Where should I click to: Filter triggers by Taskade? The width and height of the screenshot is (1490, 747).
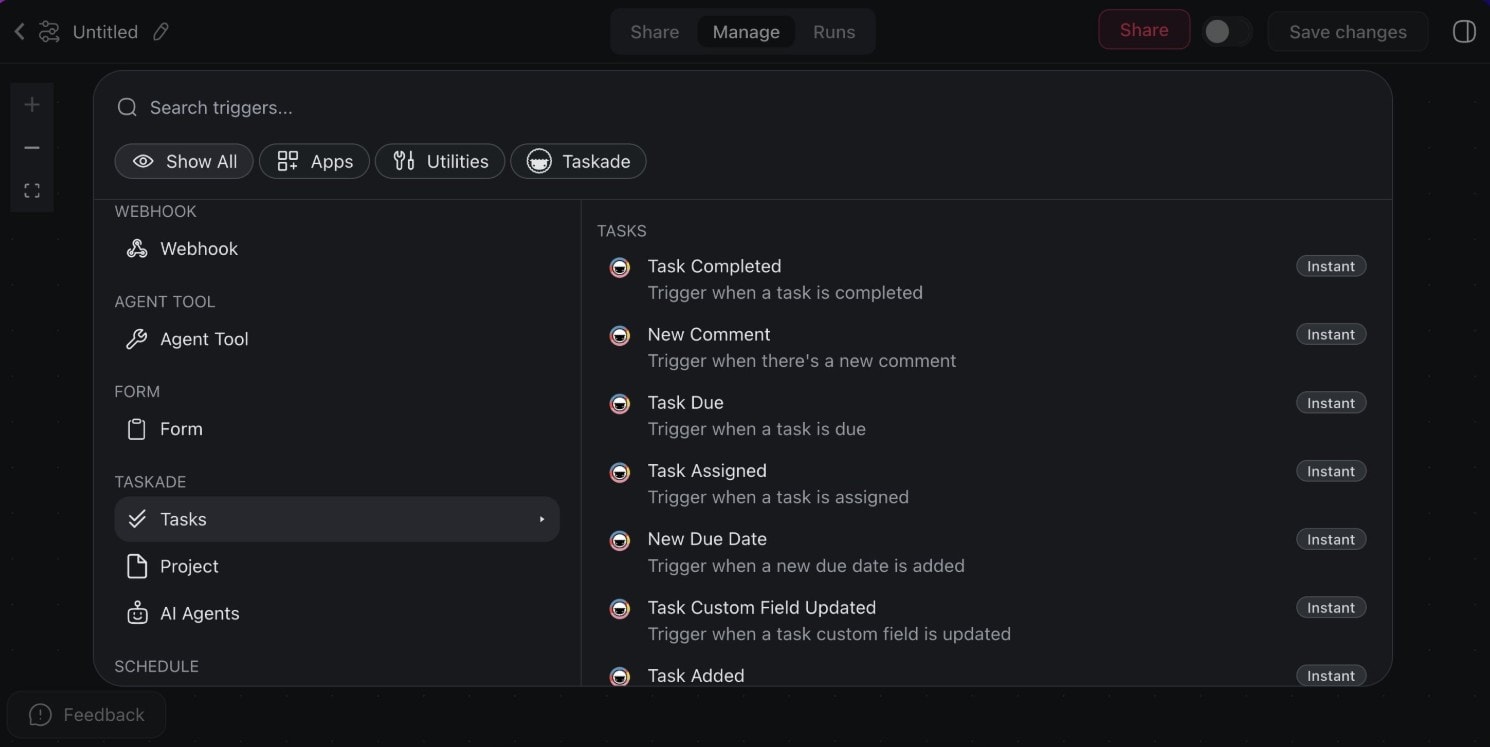578,161
